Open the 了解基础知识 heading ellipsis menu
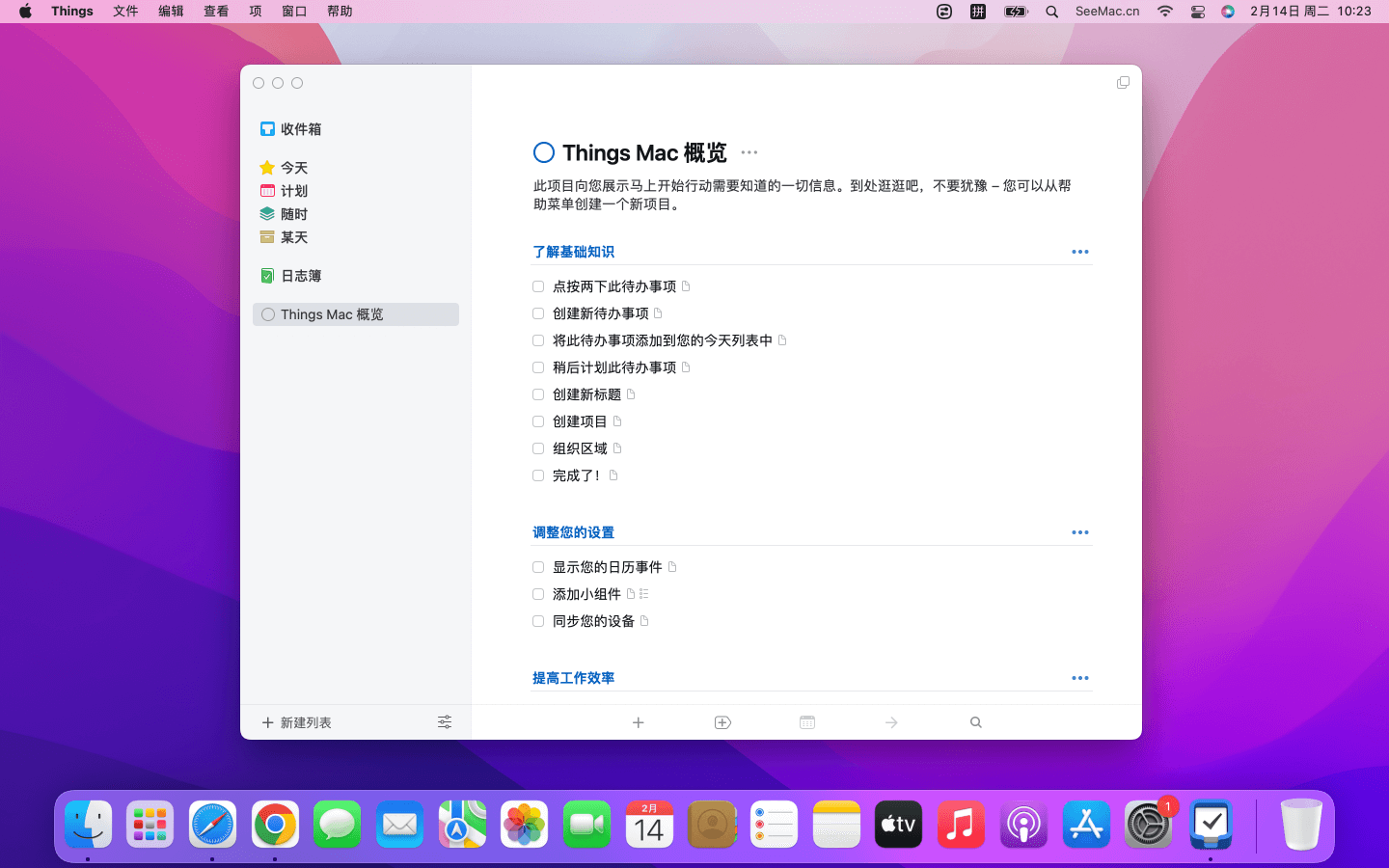Image resolution: width=1389 pixels, height=868 pixels. pyautogui.click(x=1080, y=252)
